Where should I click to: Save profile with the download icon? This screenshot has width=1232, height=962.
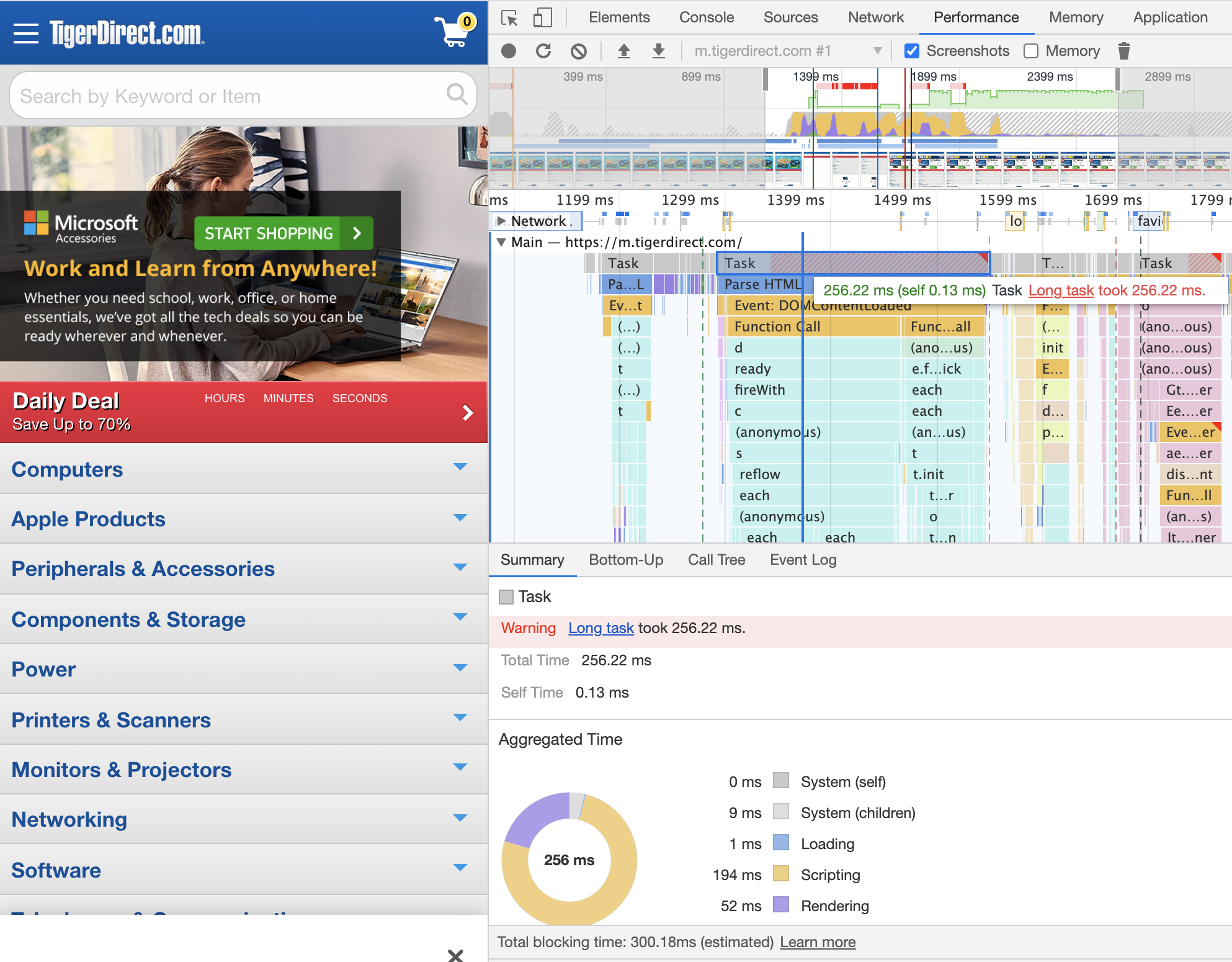(659, 51)
